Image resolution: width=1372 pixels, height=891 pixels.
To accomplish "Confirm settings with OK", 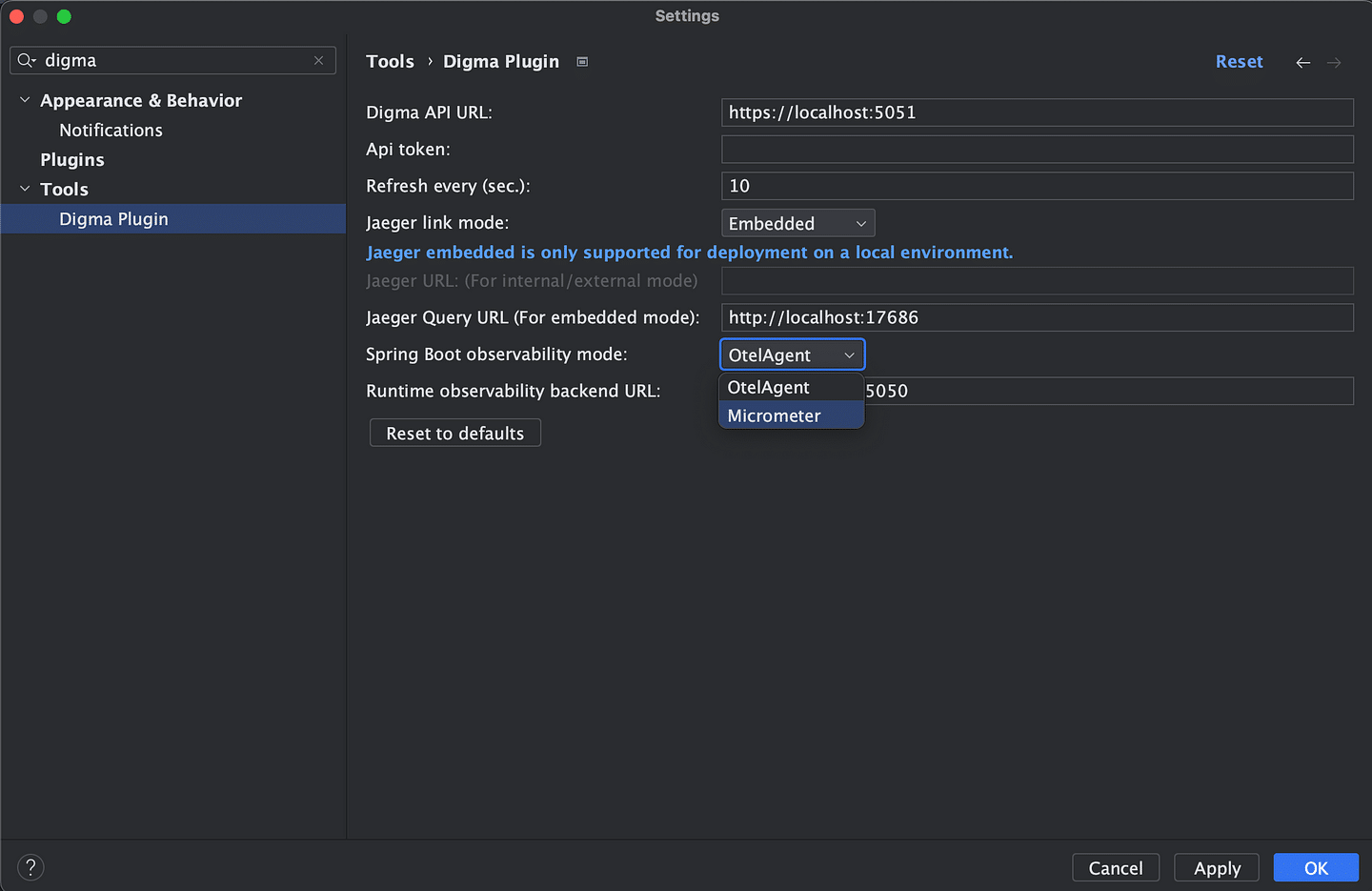I will coord(1316,868).
